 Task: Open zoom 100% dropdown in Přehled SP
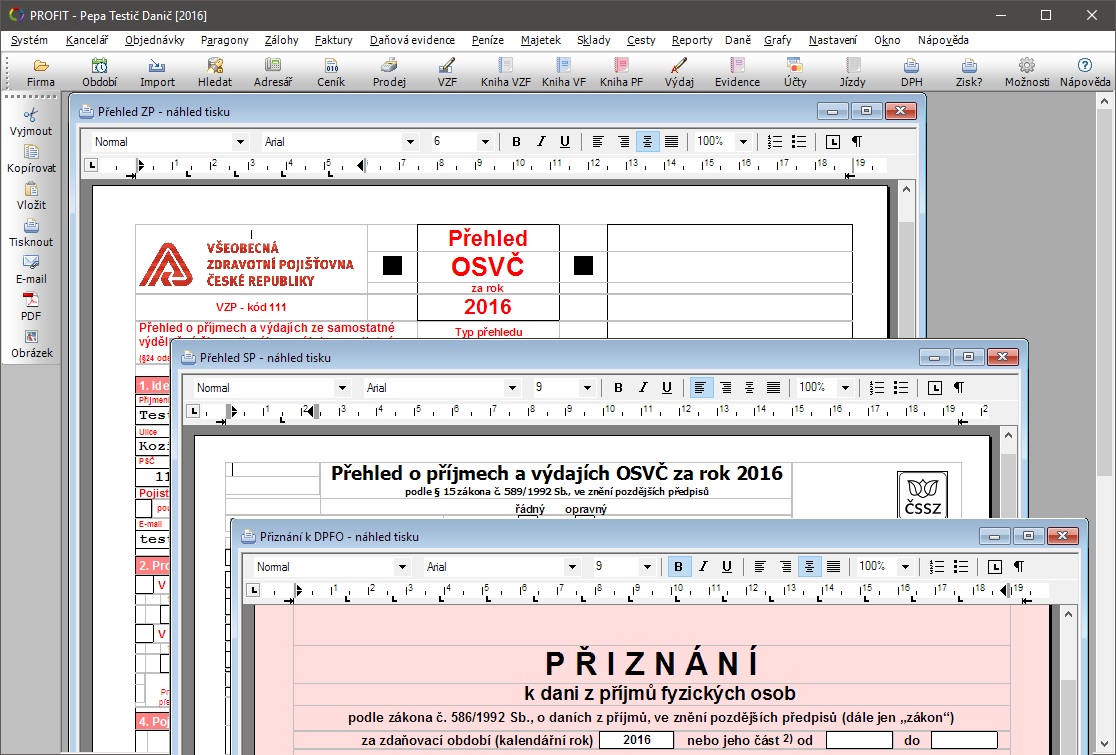click(845, 388)
